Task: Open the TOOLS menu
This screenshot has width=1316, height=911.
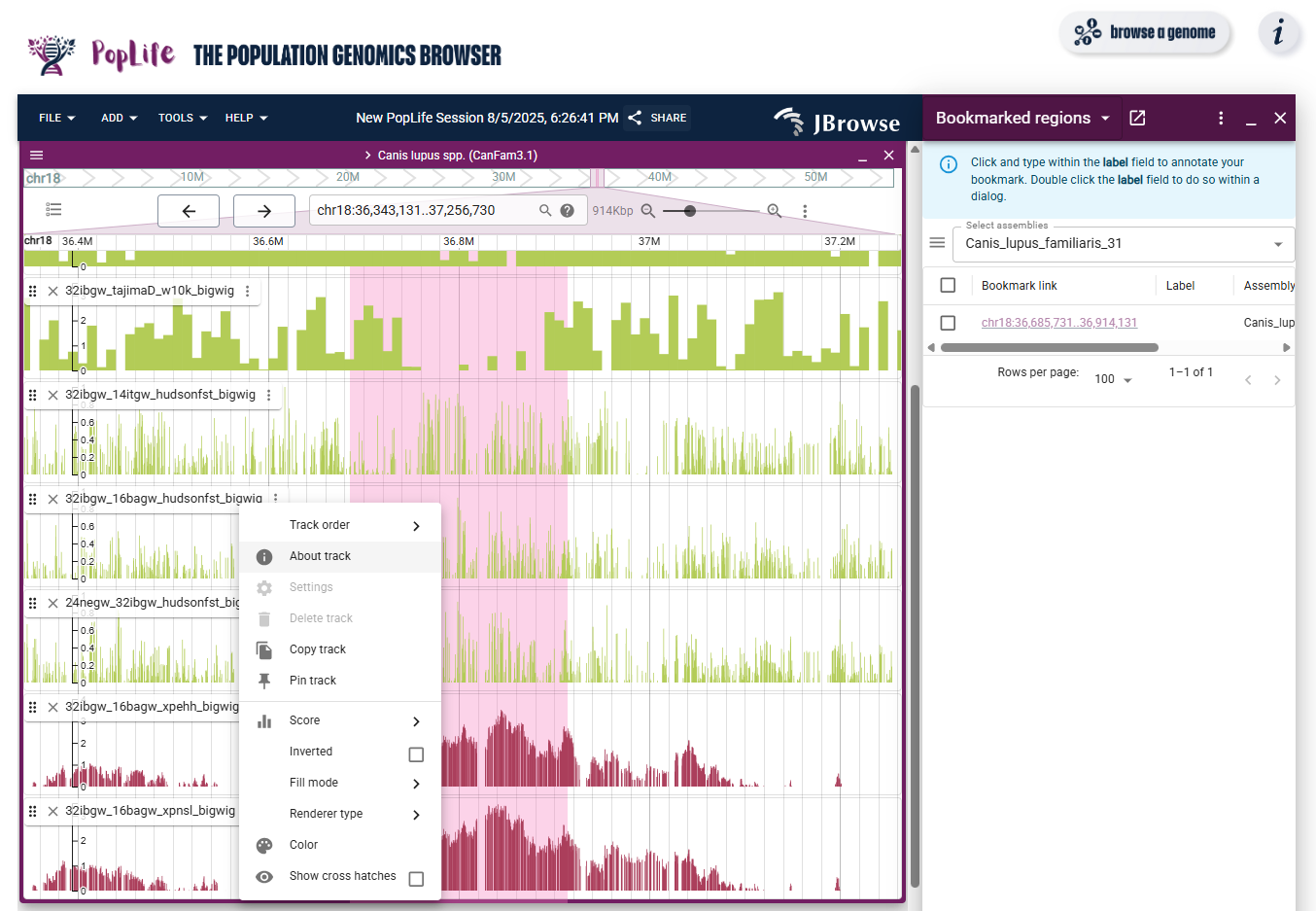Action: 183,118
